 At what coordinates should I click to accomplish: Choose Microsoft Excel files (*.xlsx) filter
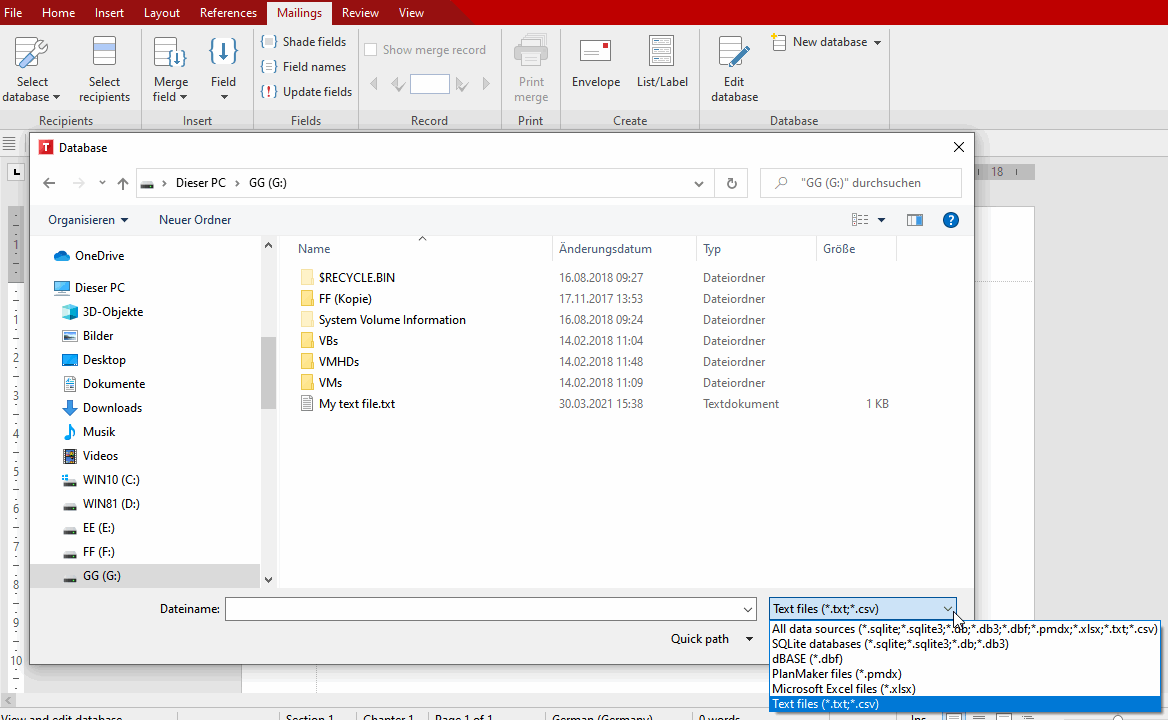[x=843, y=689]
